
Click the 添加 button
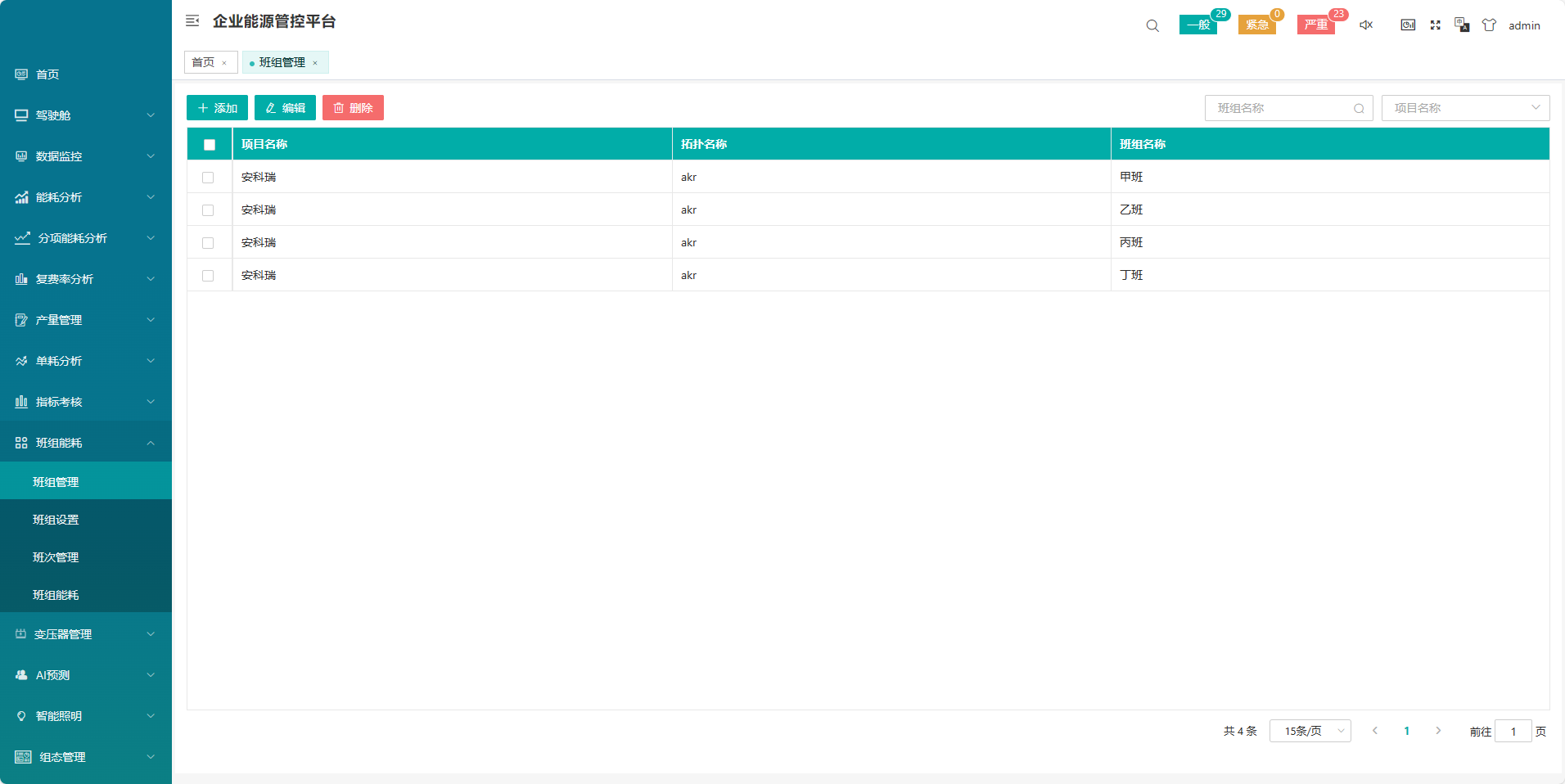(x=217, y=108)
